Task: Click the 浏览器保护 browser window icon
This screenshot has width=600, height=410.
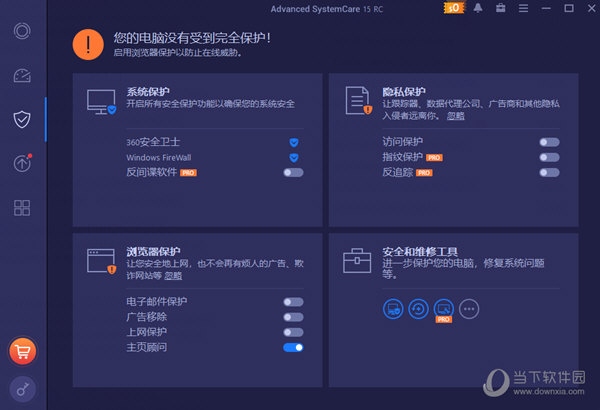Action: pos(101,261)
